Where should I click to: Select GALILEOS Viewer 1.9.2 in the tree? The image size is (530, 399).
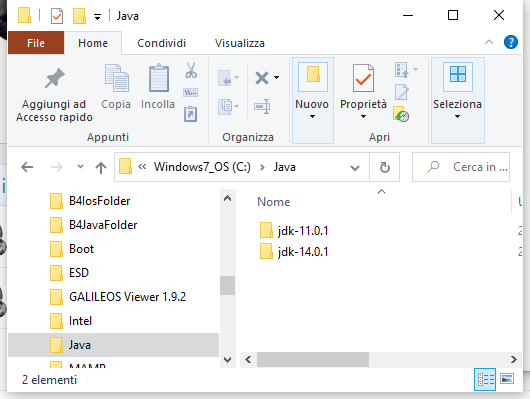click(x=118, y=297)
